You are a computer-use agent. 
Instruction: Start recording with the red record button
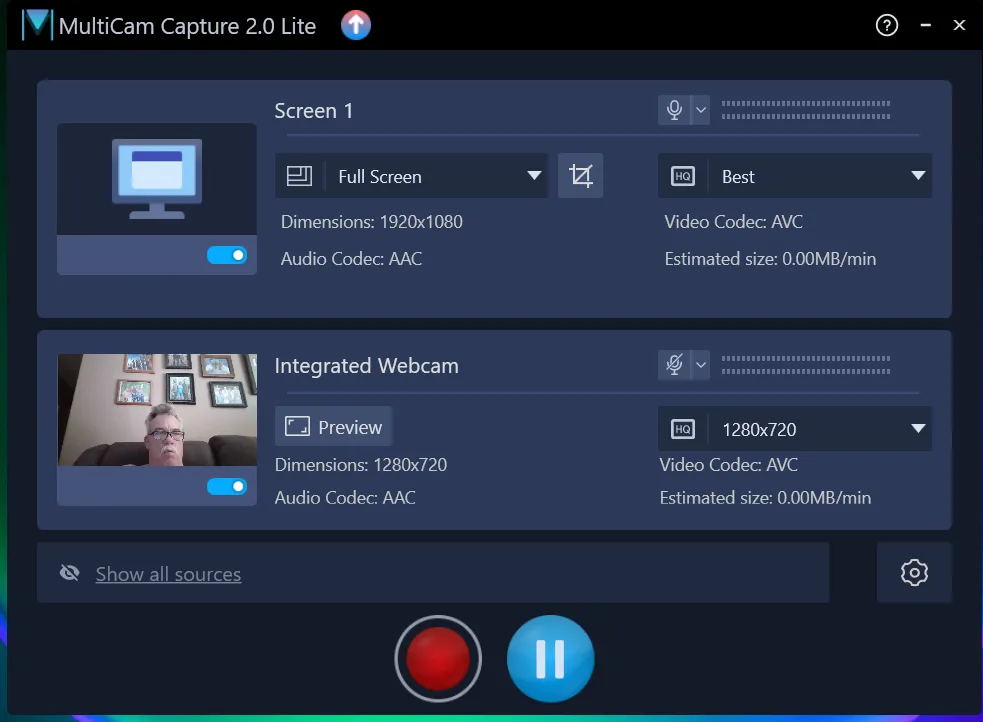click(438, 659)
